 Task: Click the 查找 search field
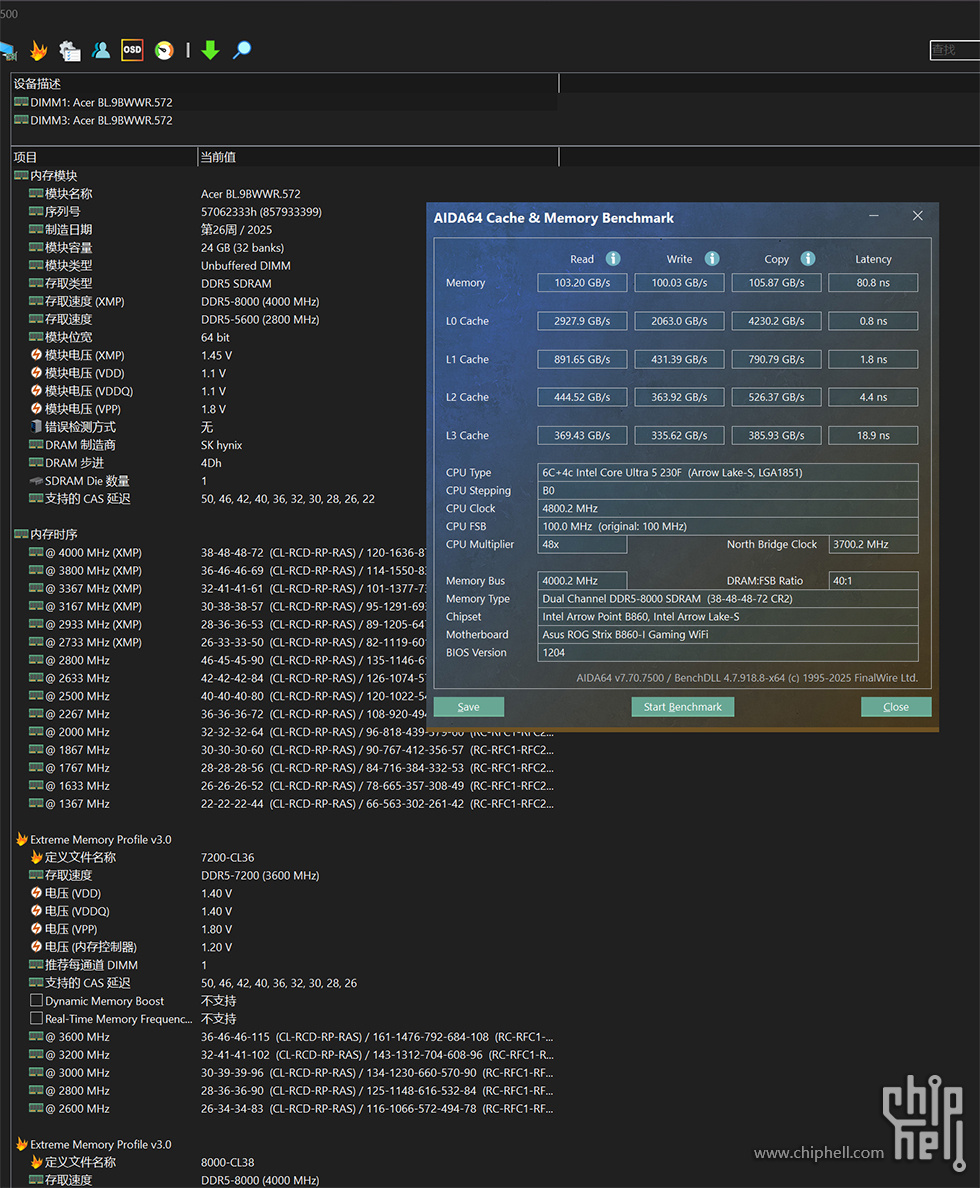pyautogui.click(x=955, y=50)
